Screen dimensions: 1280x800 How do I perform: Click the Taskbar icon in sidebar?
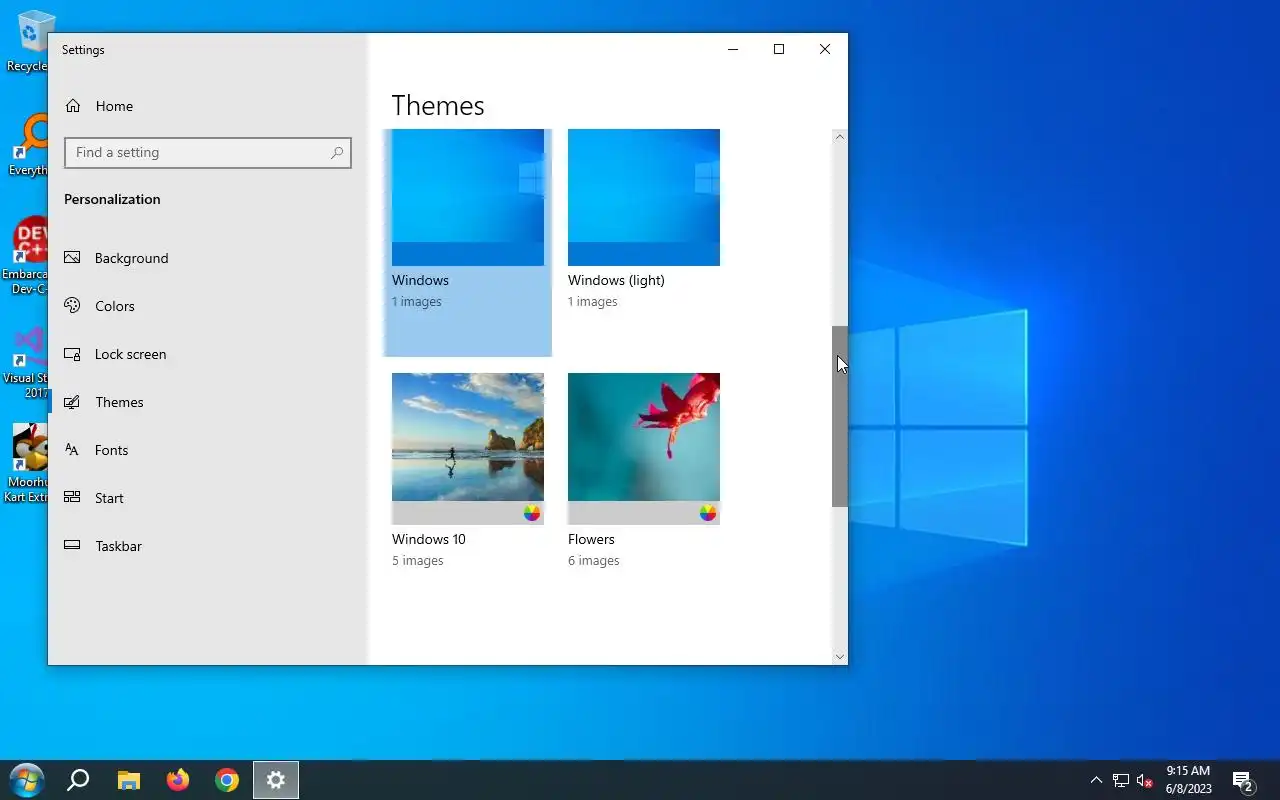click(x=72, y=546)
